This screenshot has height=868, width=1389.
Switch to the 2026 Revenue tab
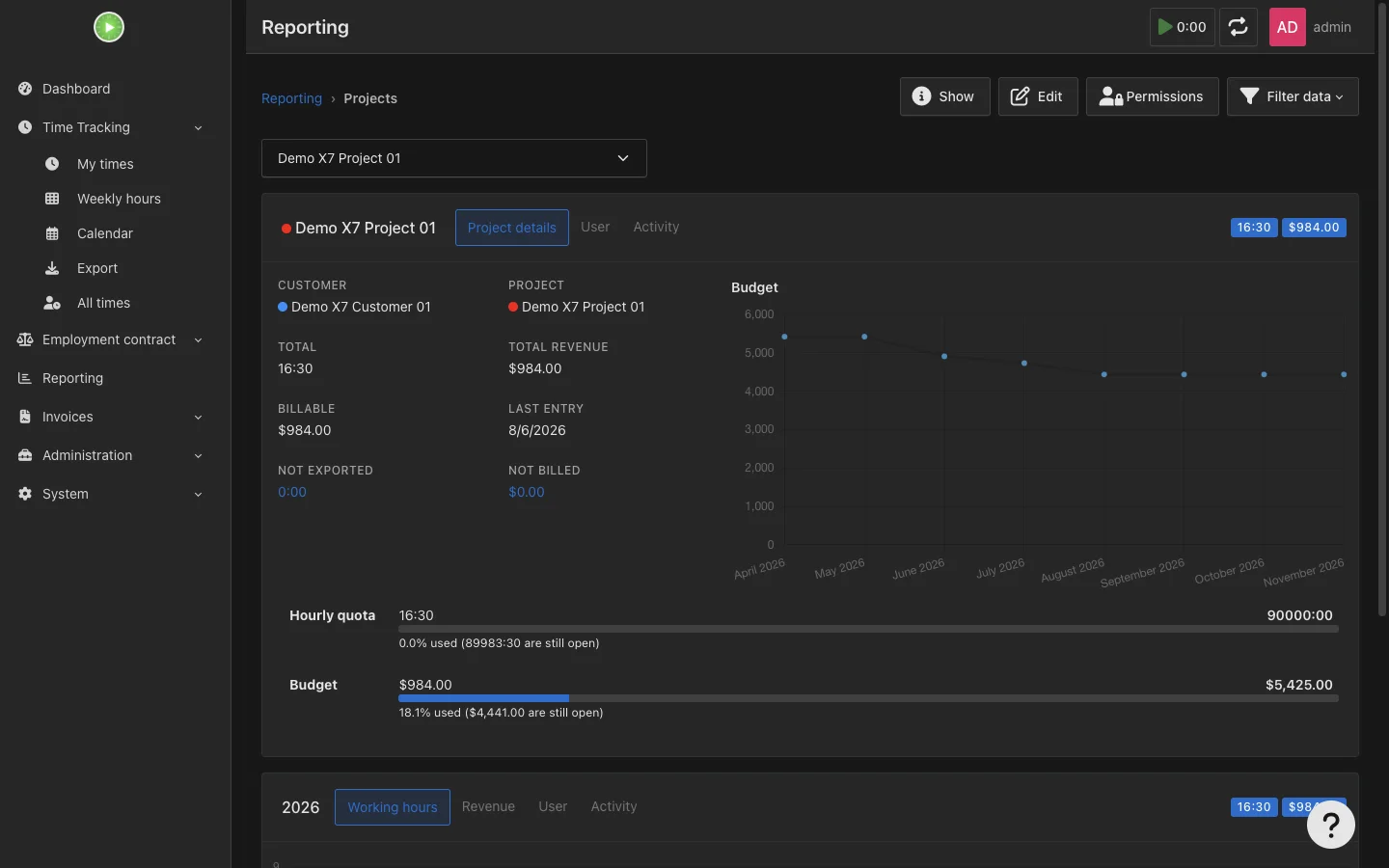click(488, 806)
